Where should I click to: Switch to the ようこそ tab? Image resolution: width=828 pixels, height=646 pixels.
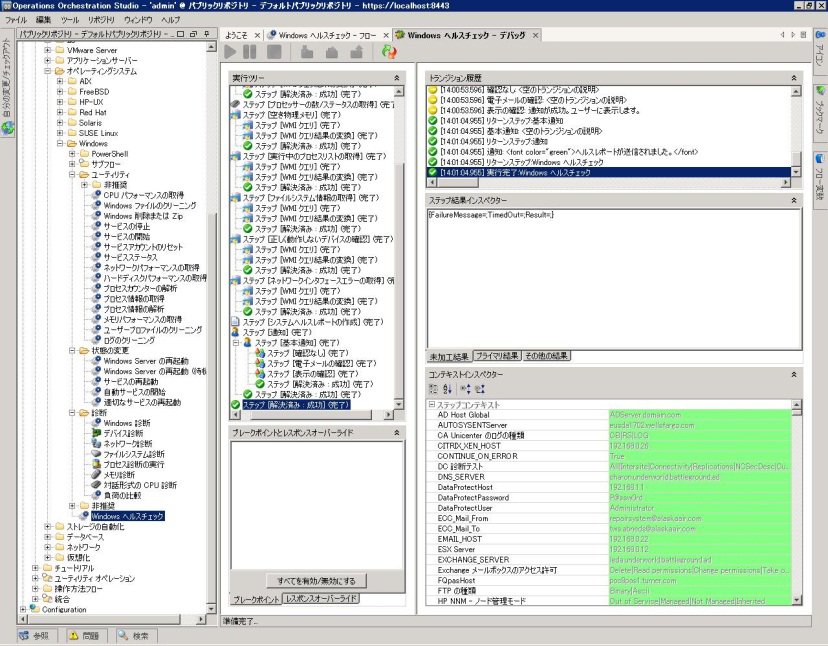pos(236,35)
